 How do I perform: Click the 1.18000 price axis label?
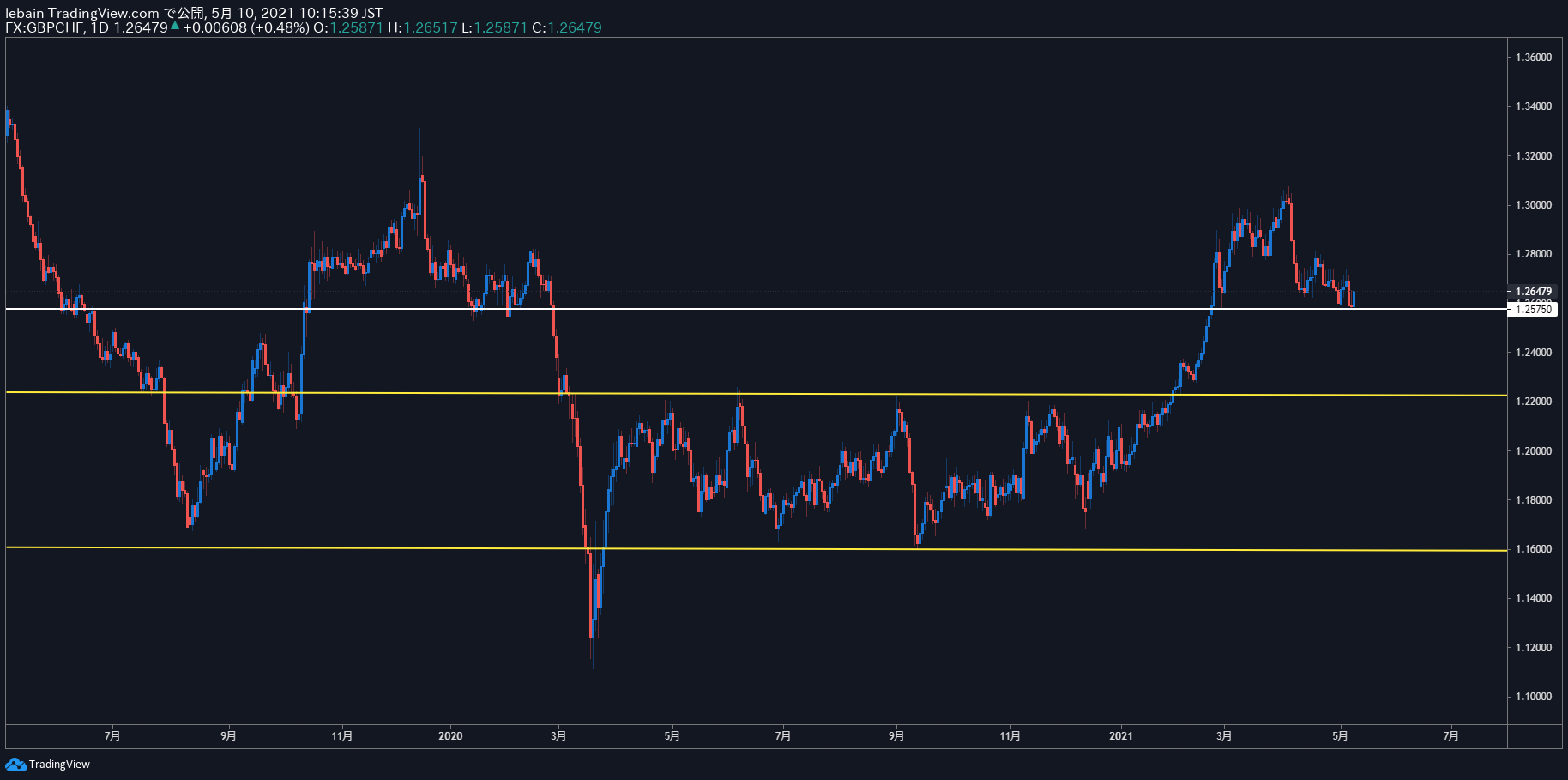pos(1533,500)
